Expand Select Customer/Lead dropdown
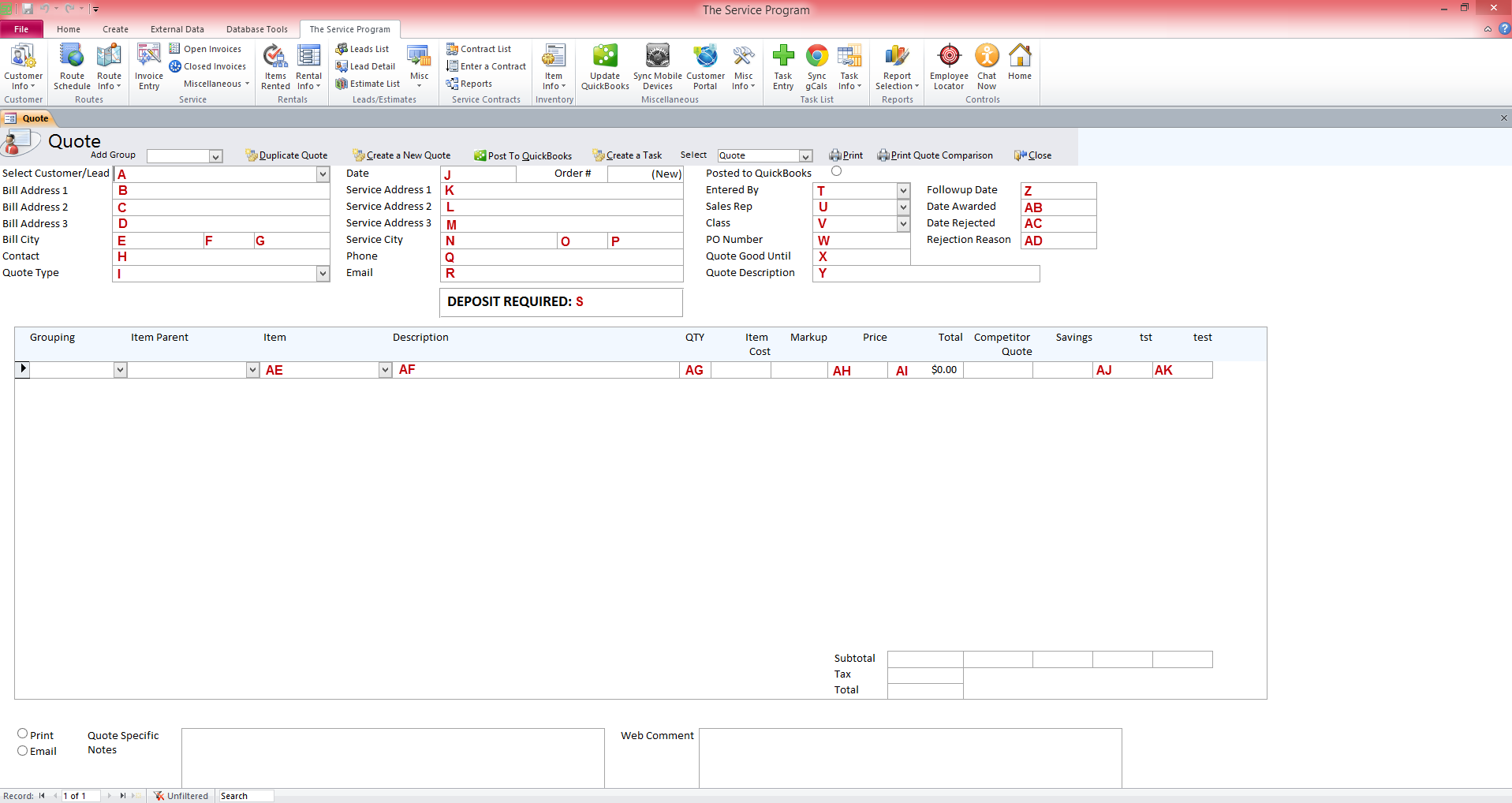1512x803 pixels. click(323, 174)
